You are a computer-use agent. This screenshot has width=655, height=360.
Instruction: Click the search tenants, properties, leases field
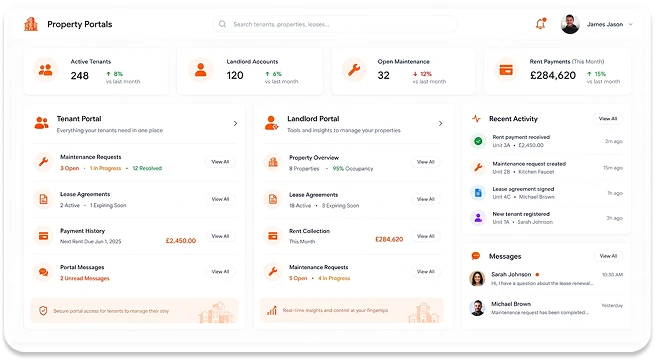(x=335, y=24)
